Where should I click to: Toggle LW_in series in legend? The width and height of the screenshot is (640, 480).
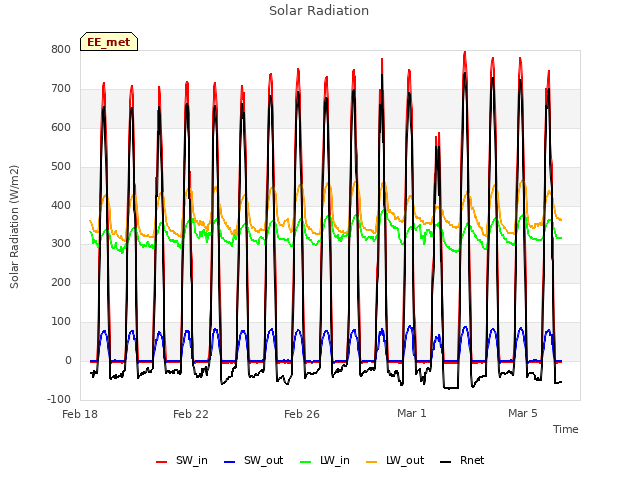[x=325, y=461]
